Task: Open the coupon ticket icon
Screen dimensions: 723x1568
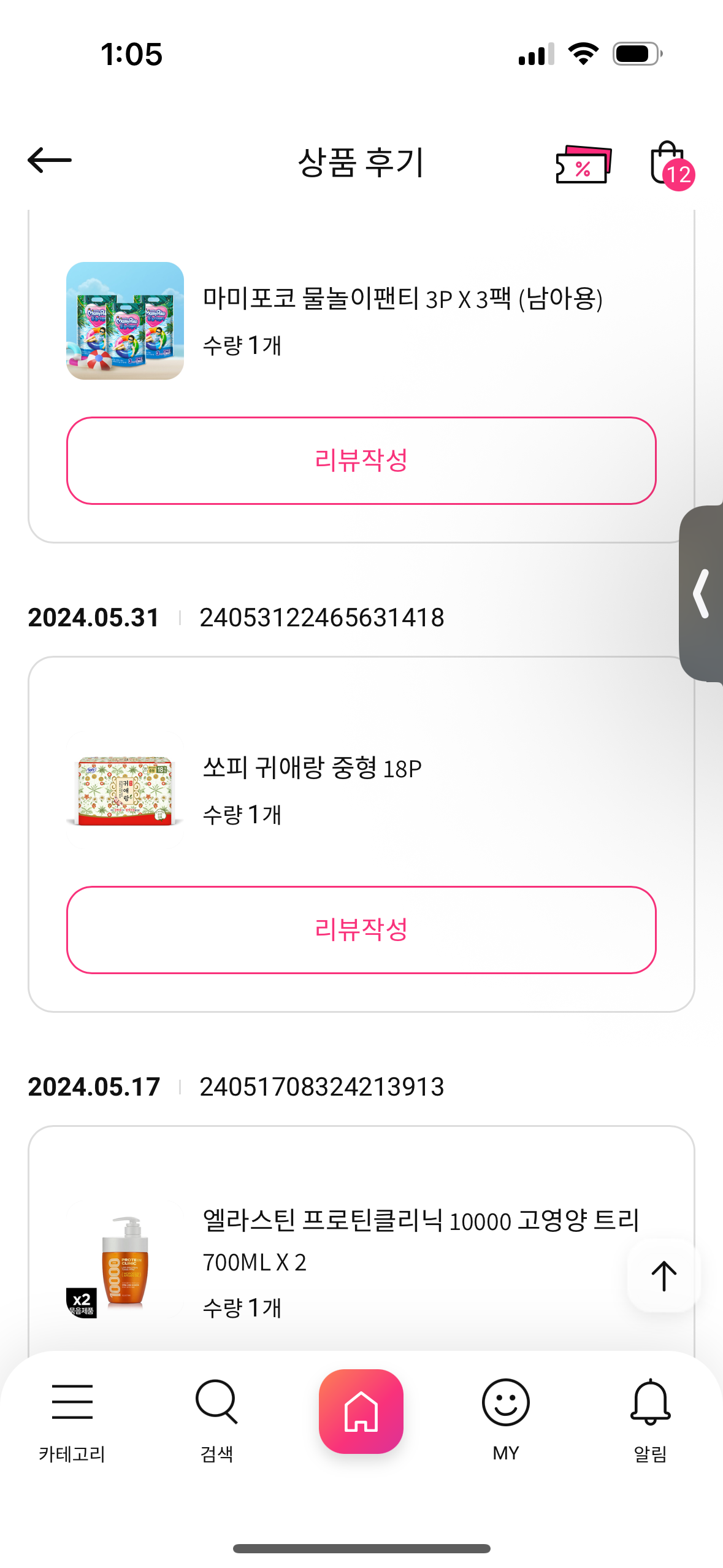Action: (x=583, y=164)
